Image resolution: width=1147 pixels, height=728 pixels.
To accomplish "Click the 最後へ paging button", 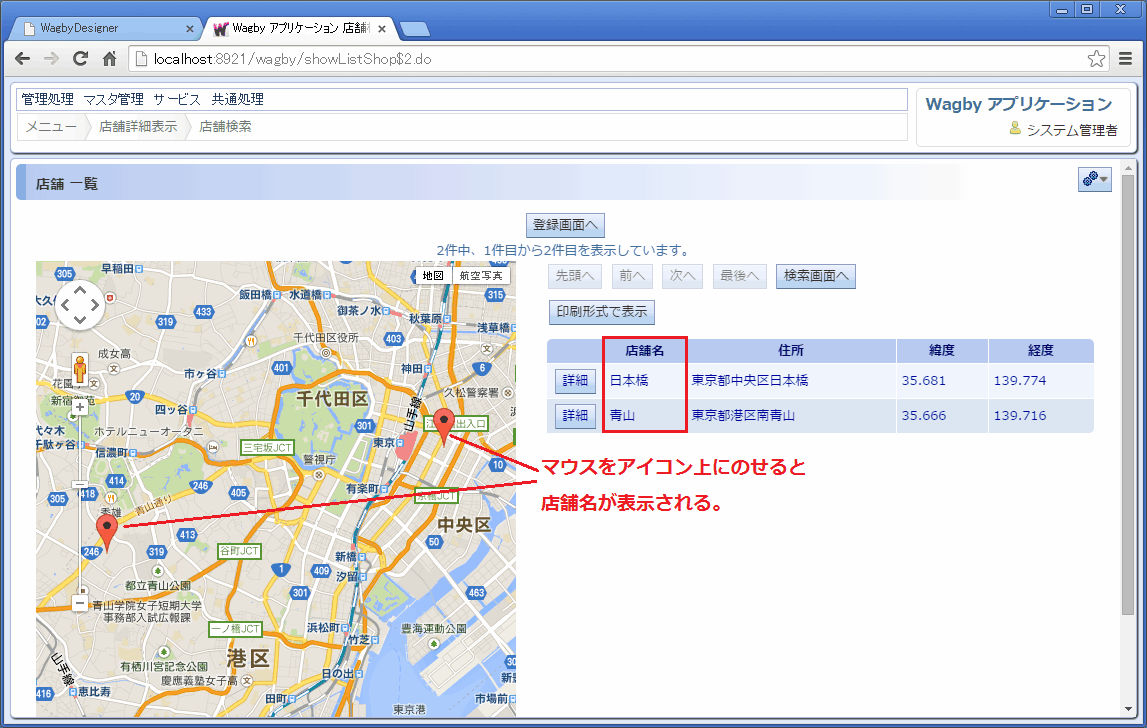I will tap(739, 276).
